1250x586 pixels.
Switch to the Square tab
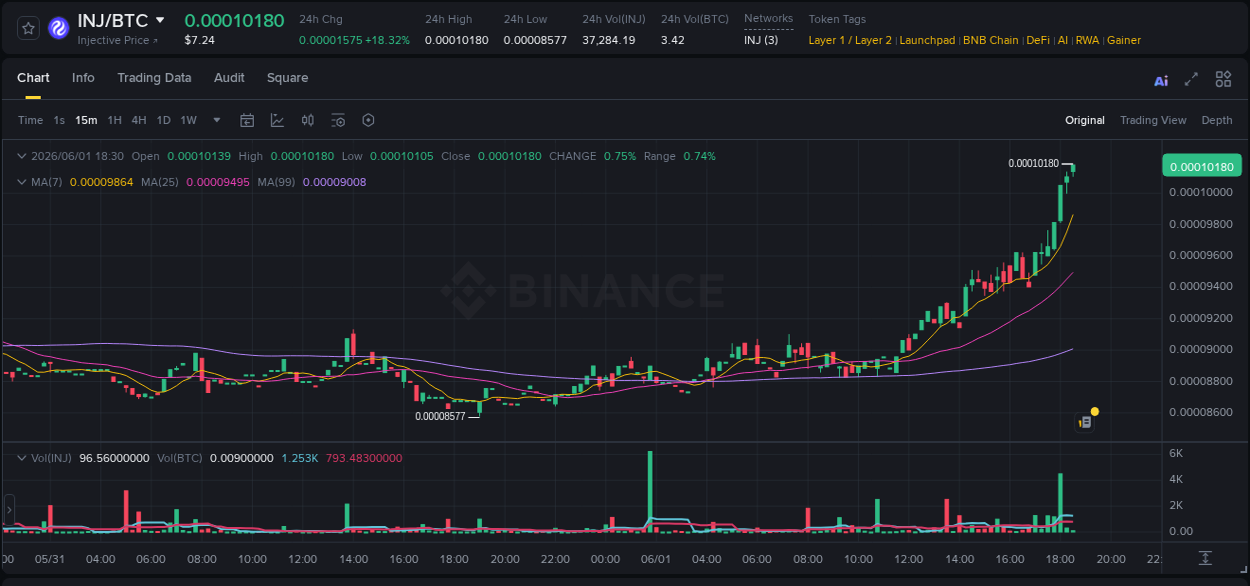pyautogui.click(x=287, y=78)
